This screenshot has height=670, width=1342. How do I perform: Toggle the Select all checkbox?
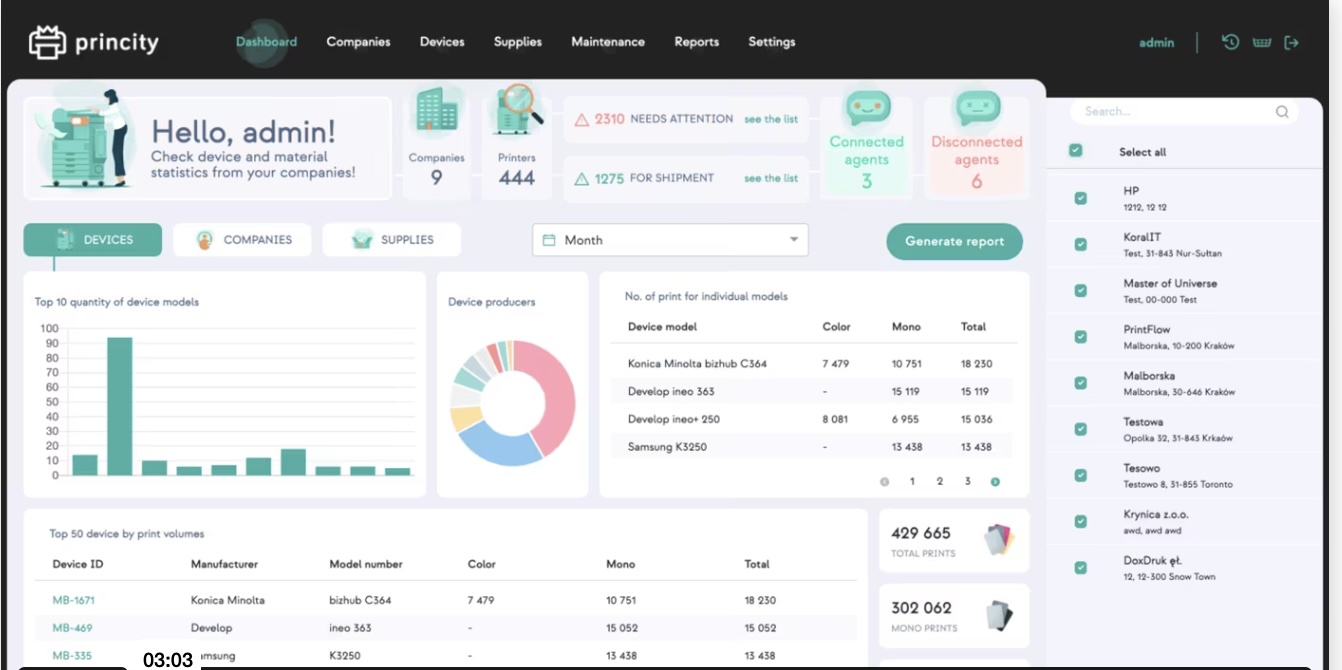coord(1075,151)
